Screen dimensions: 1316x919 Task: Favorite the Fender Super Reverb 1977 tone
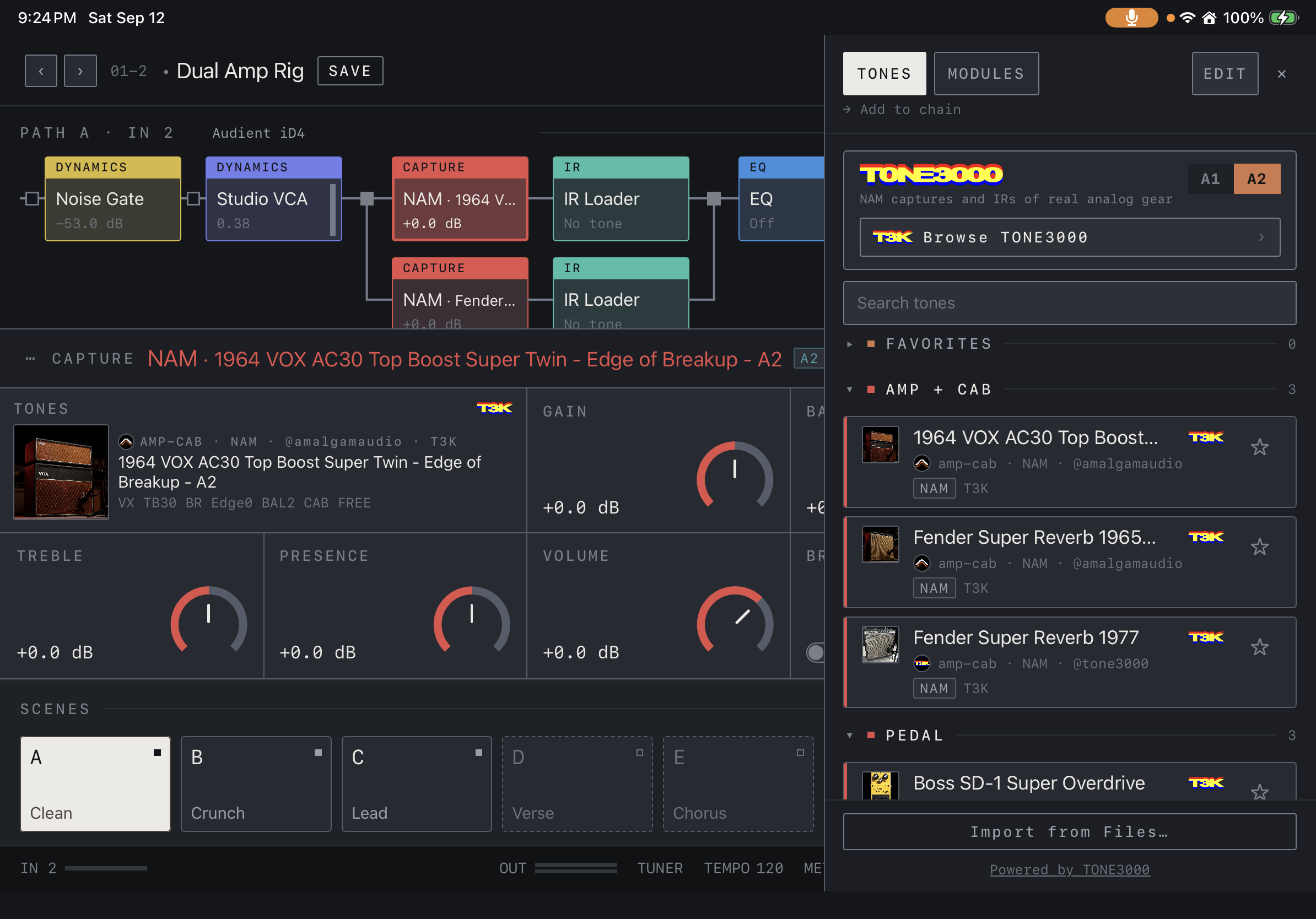(1259, 647)
